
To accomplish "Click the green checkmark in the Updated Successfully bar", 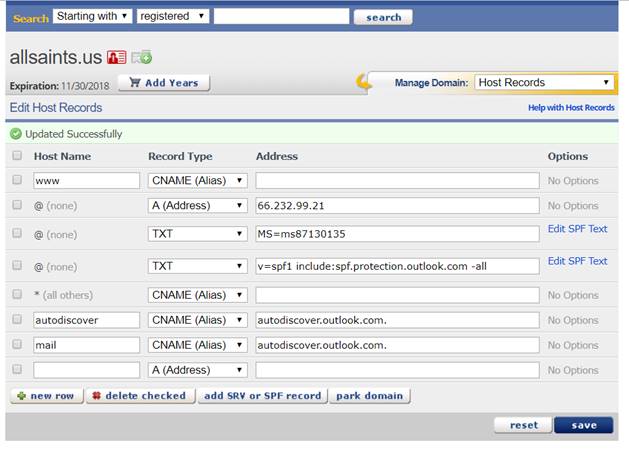I will (16, 133).
